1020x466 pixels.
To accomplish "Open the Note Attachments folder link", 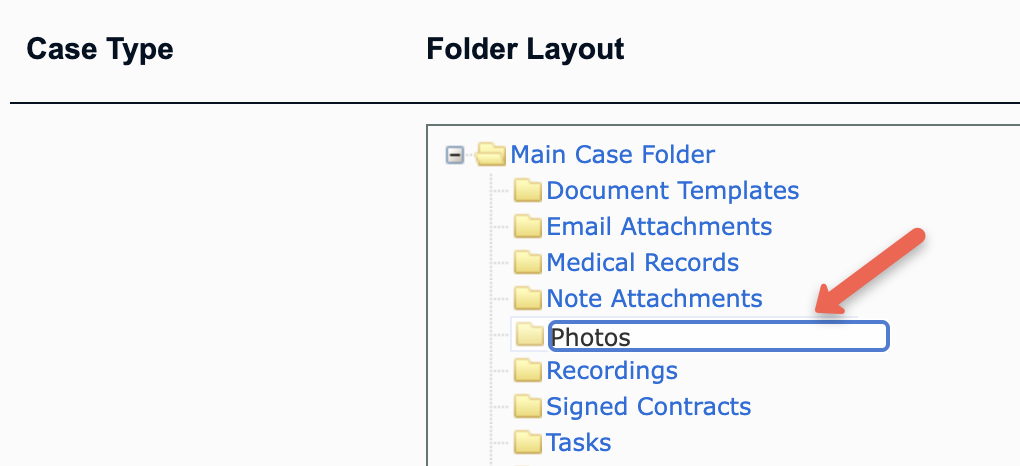I will tap(654, 299).
